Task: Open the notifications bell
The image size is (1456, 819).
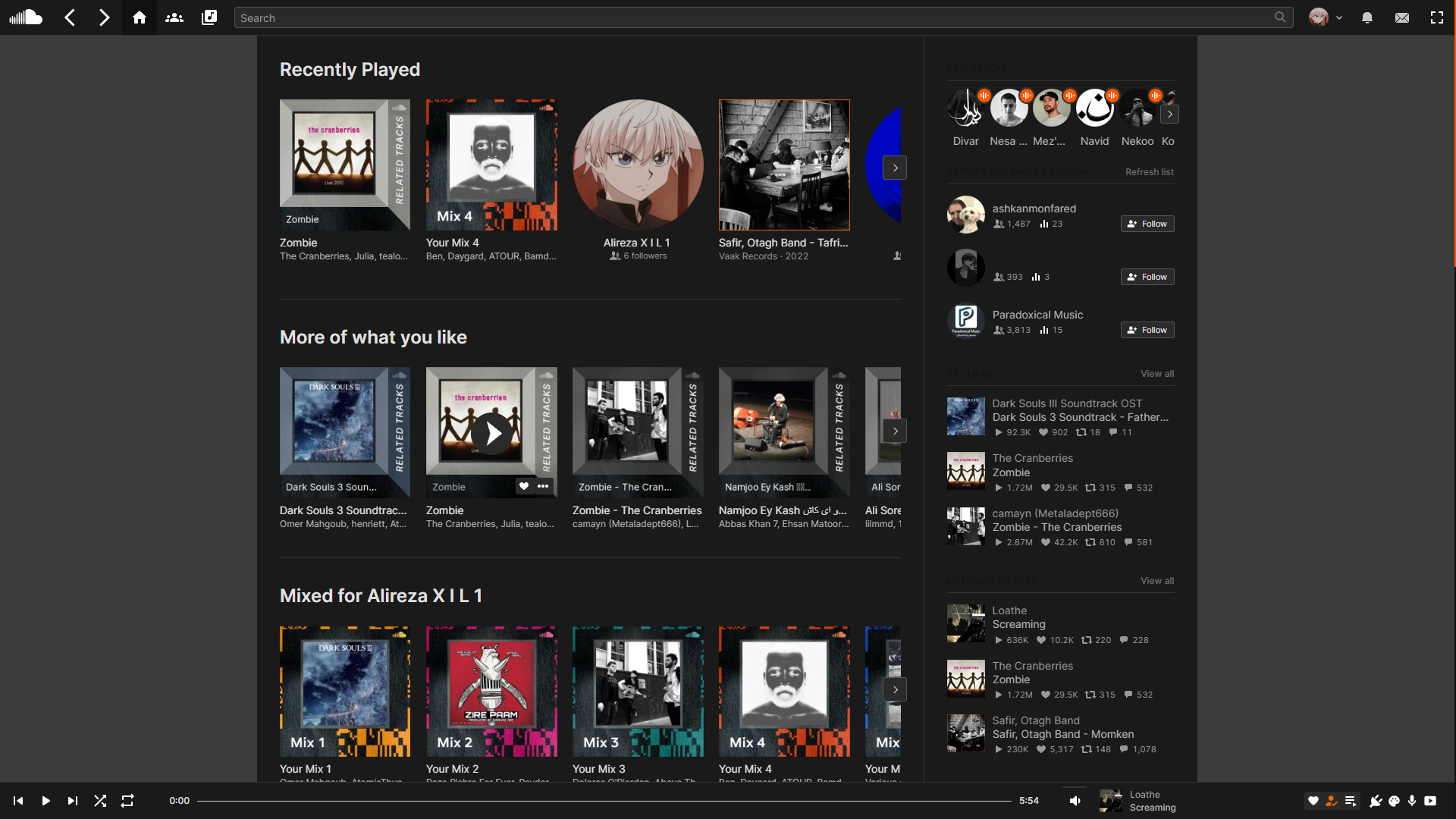Action: pos(1367,17)
